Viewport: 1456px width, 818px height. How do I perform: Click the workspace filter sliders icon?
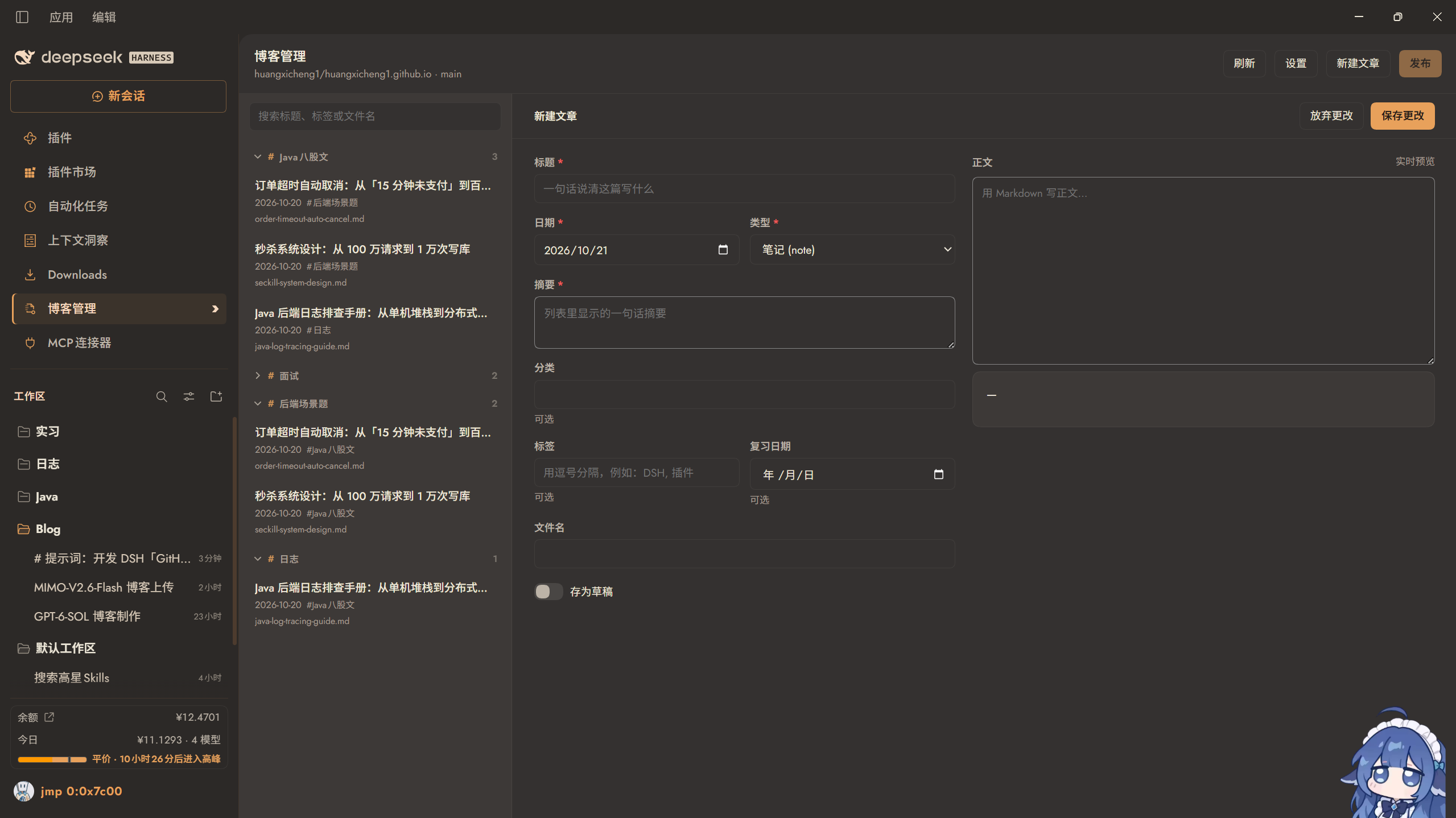pyautogui.click(x=189, y=396)
